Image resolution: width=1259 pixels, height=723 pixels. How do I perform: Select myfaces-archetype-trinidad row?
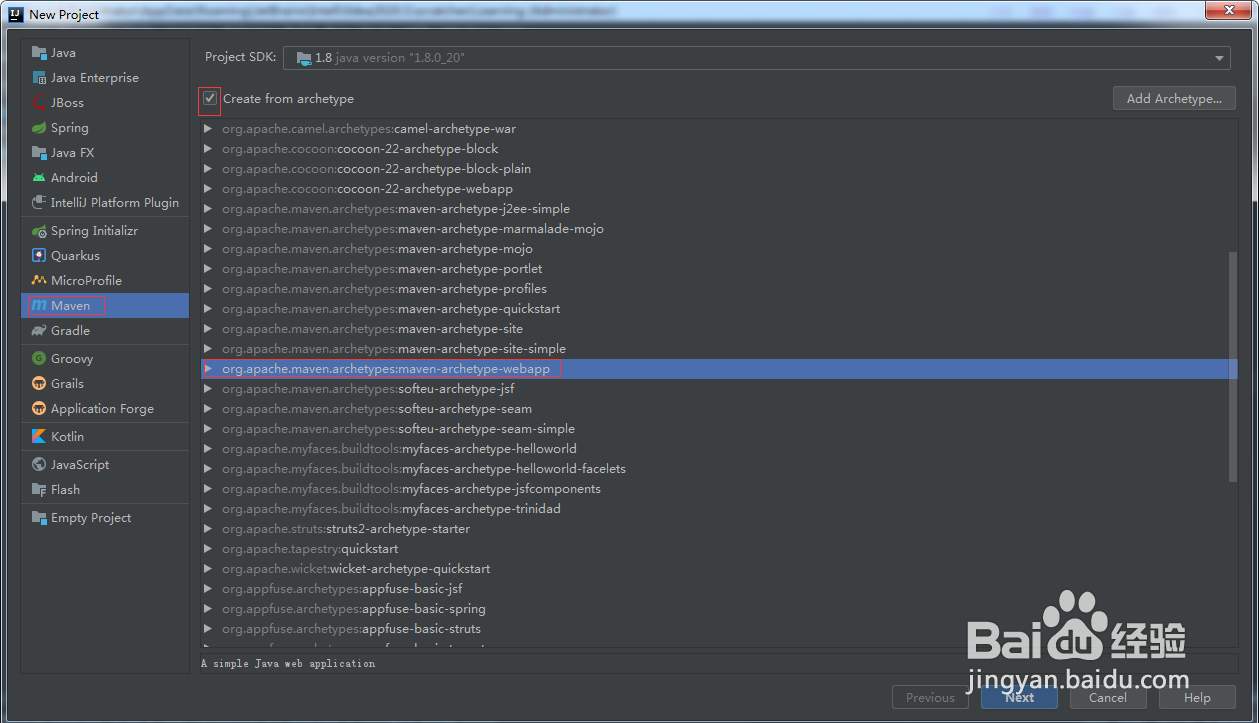coord(718,509)
